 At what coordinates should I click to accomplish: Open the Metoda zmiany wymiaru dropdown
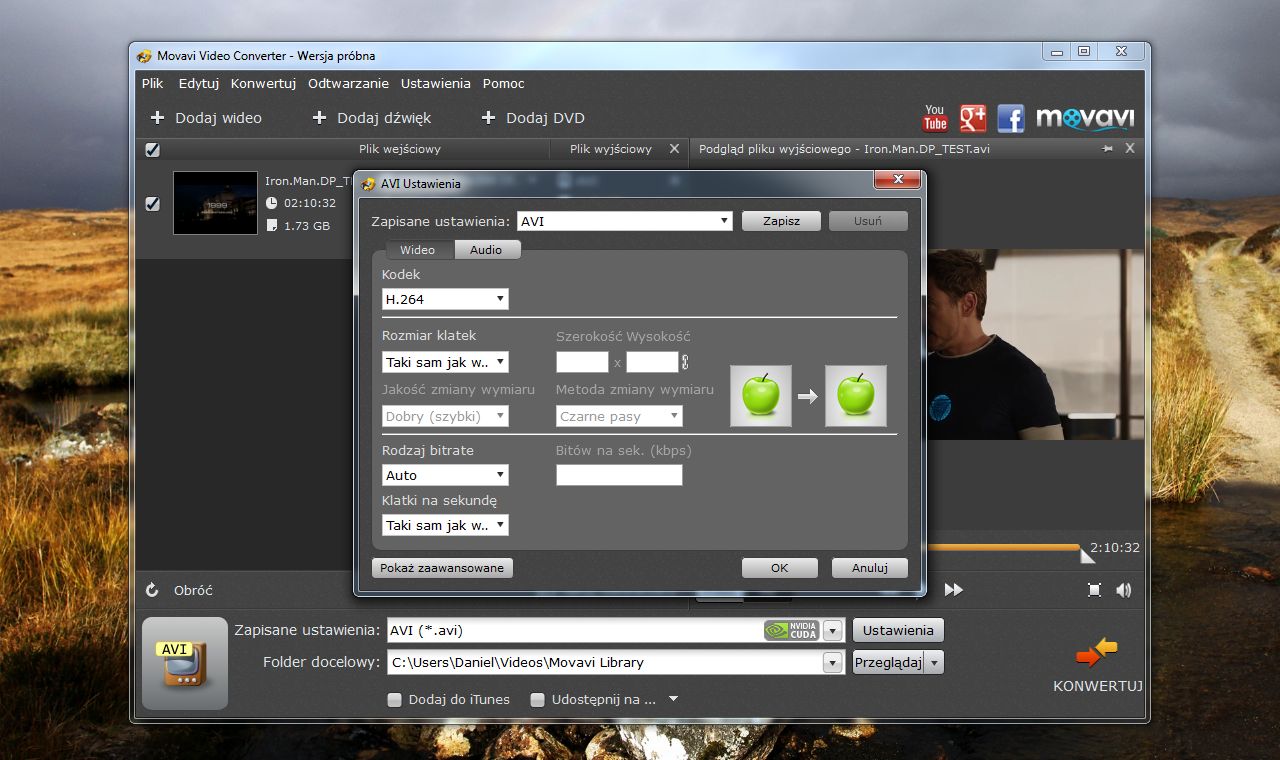[620, 416]
